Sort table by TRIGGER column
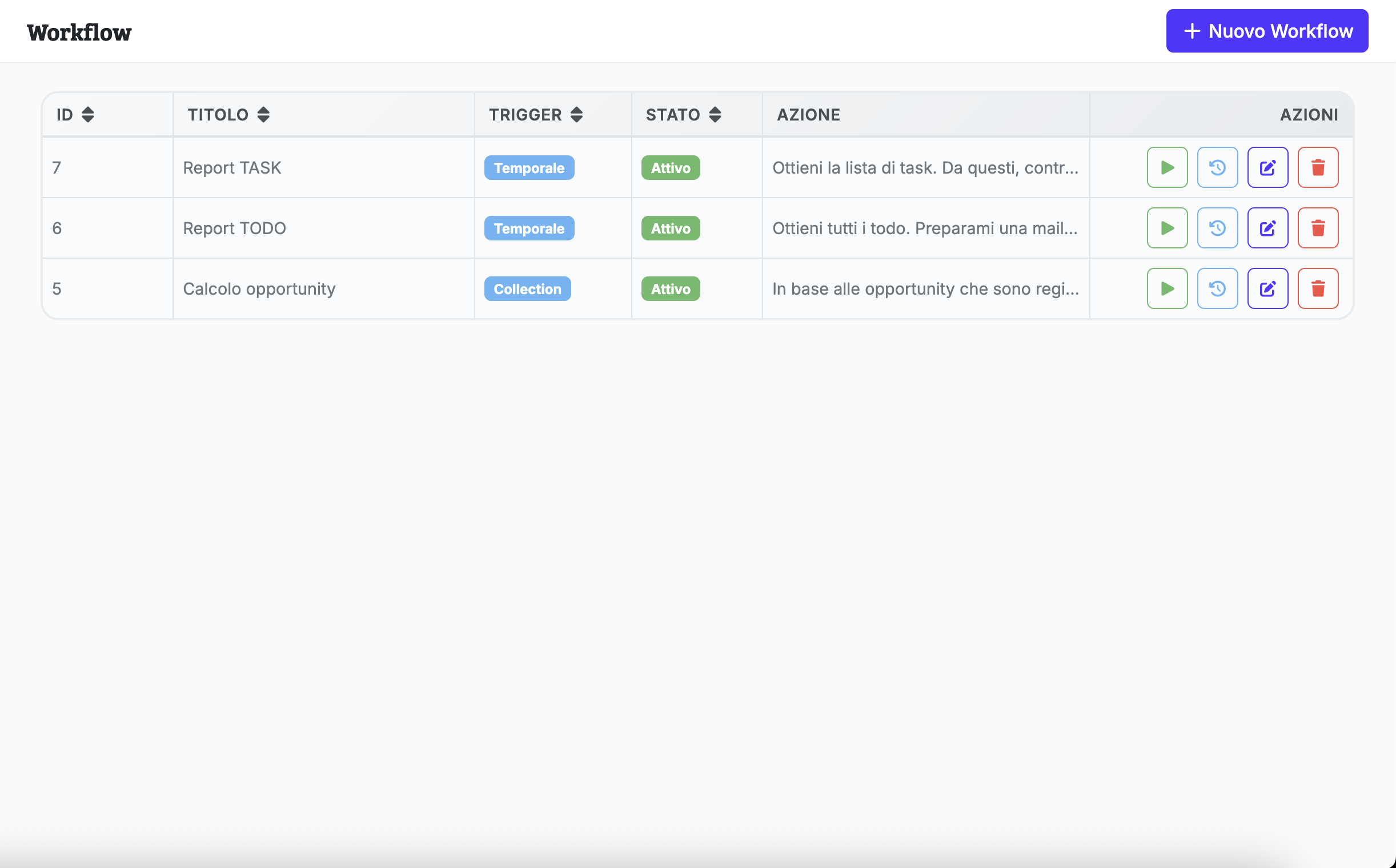The image size is (1396, 868). point(576,115)
